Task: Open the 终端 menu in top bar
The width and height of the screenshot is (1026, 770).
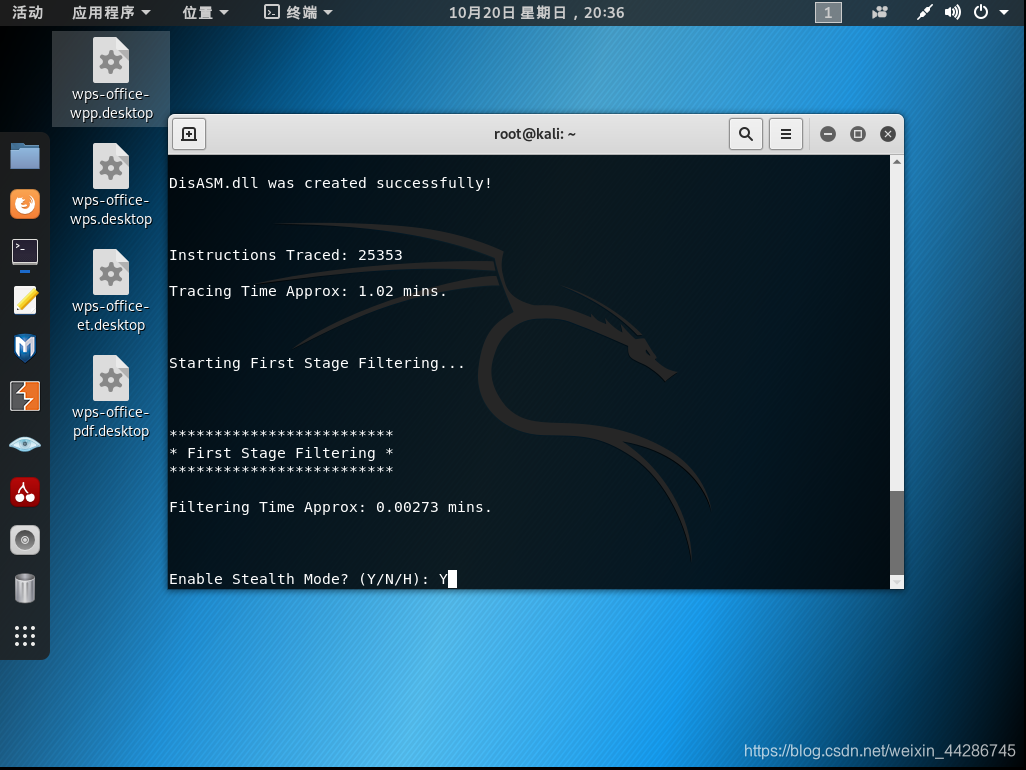Action: (298, 13)
